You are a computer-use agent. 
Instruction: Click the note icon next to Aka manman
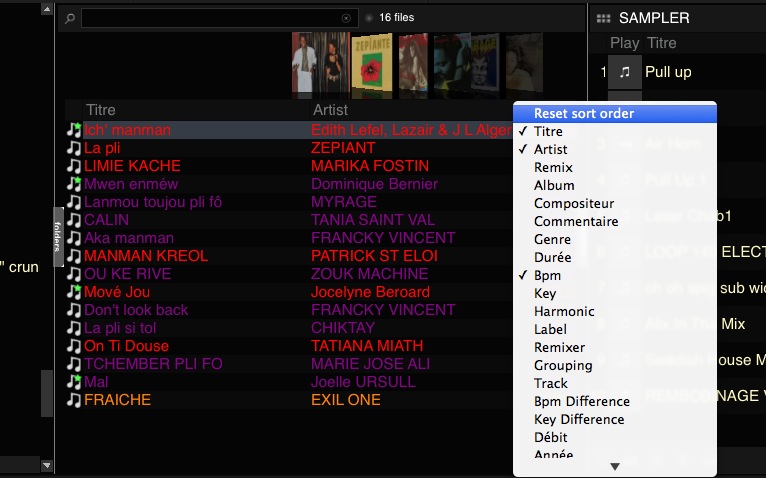click(74, 238)
